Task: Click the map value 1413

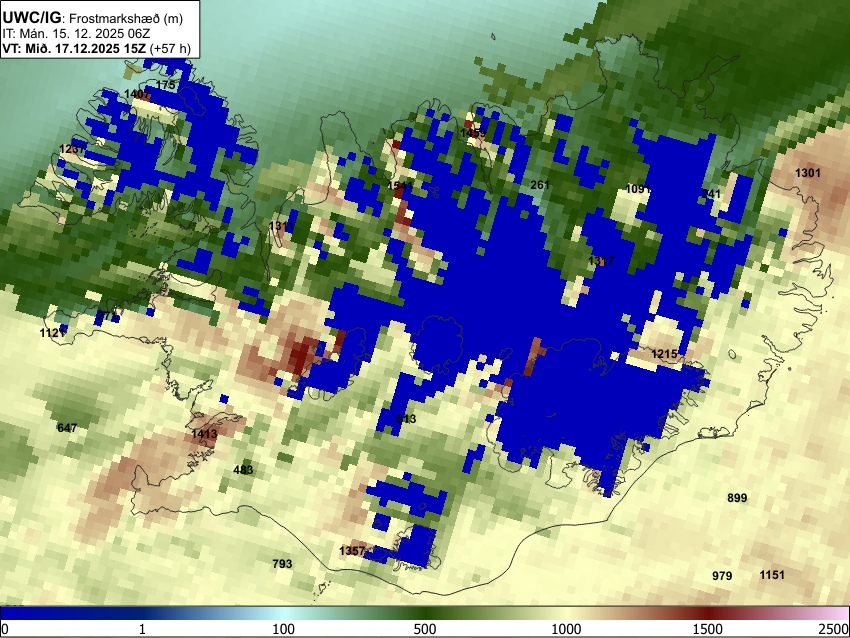Action: click(204, 434)
